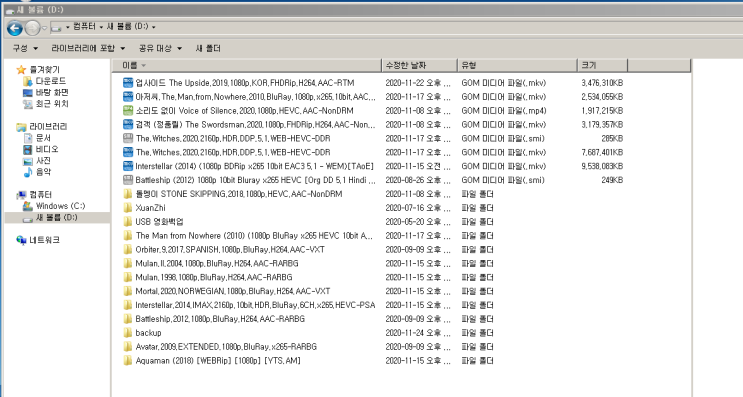The width and height of the screenshot is (743, 397).
Task: Open the 사진 library
Action: point(43,161)
